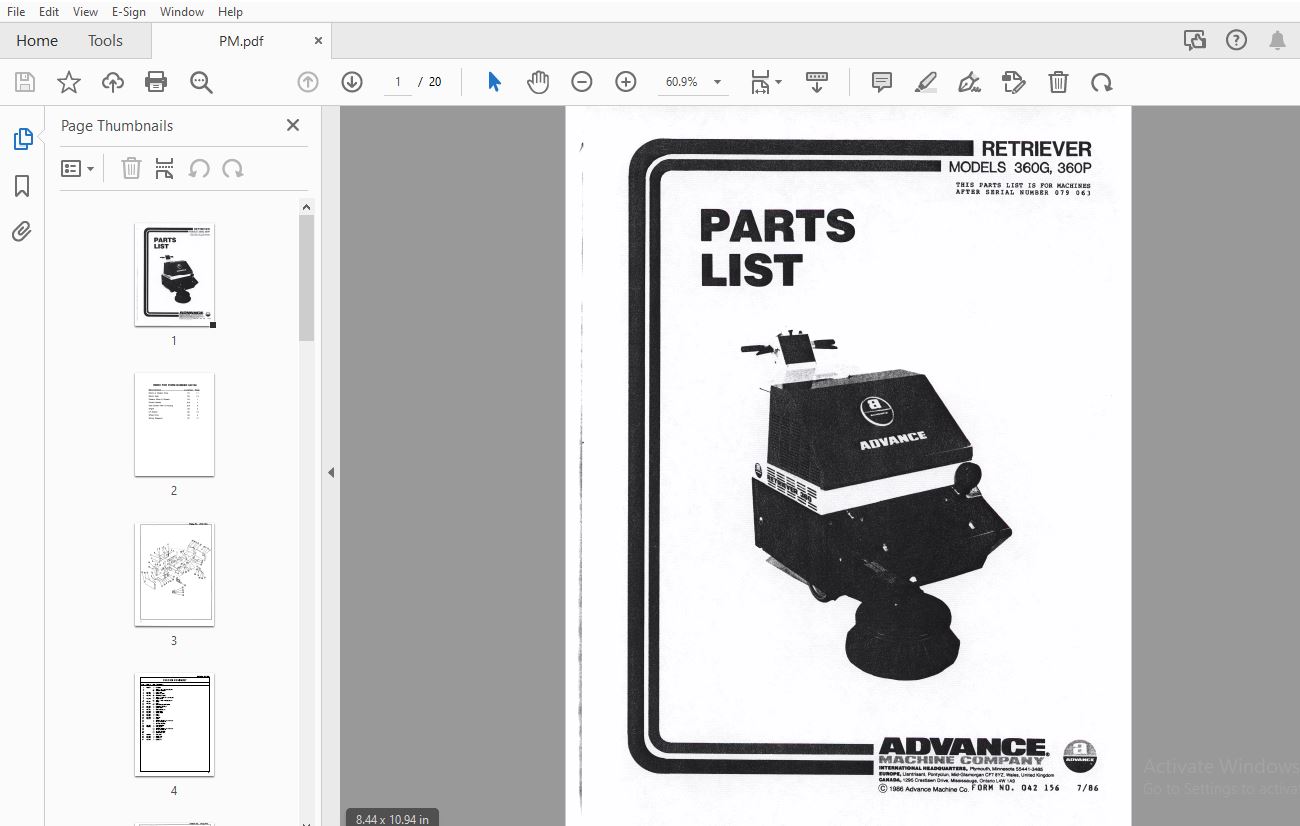Select the PM.pdf document tab
Image resolution: width=1300 pixels, height=826 pixels.
pyautogui.click(x=241, y=41)
